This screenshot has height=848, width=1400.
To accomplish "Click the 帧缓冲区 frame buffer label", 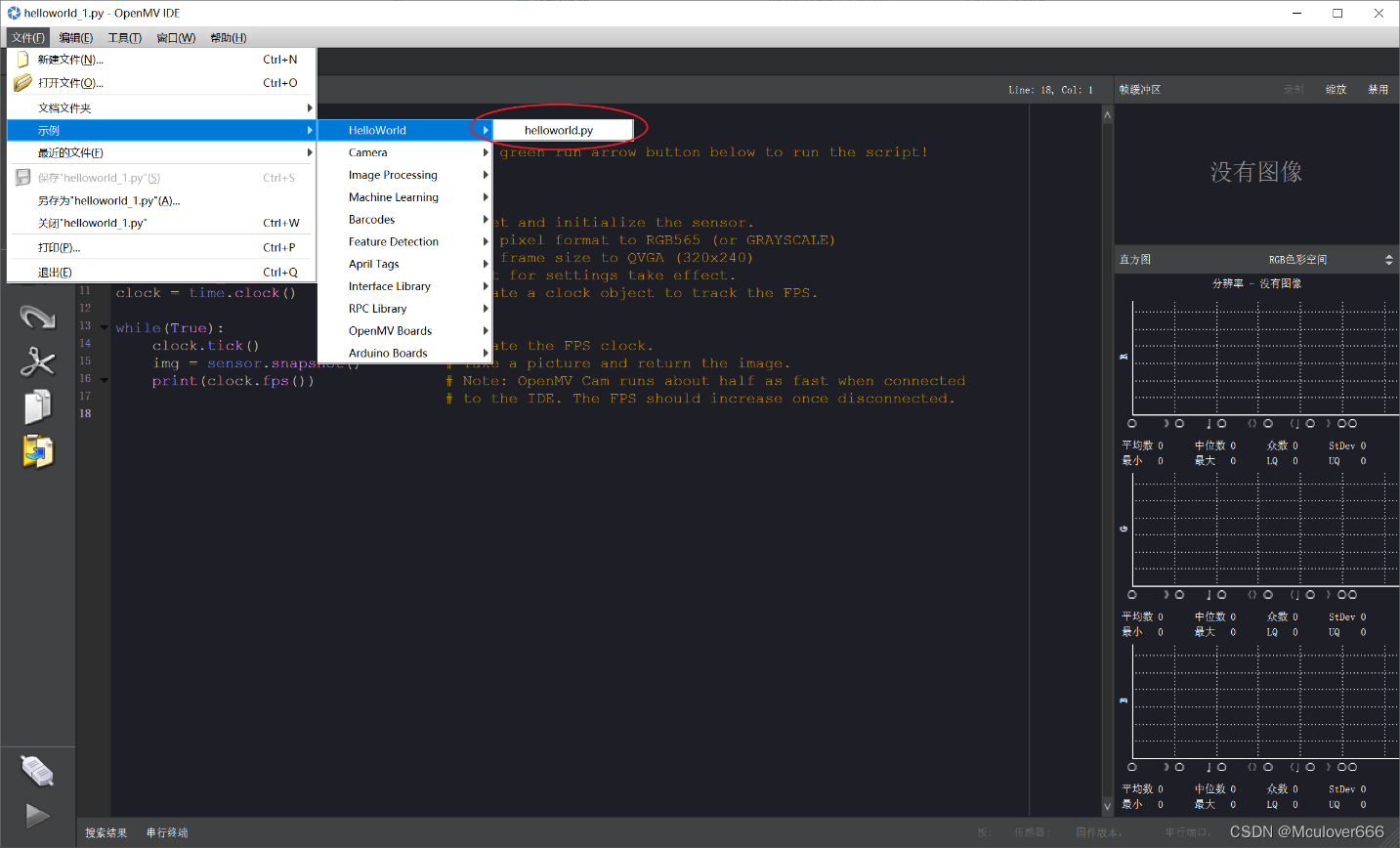I will tap(1140, 89).
